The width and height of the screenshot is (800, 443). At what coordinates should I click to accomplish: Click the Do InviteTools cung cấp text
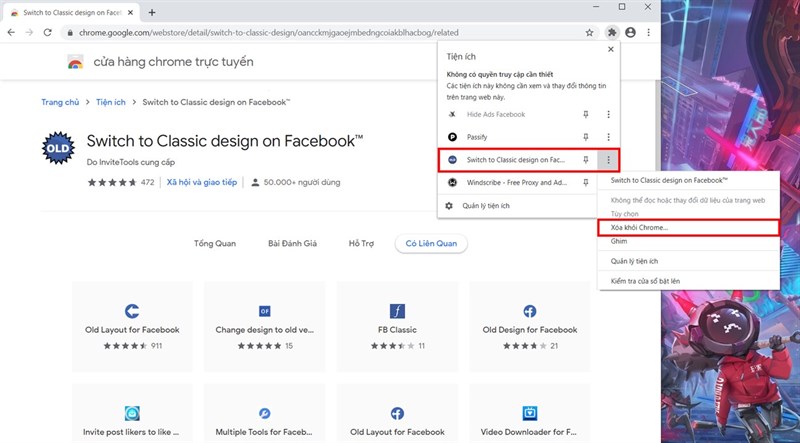coord(131,162)
